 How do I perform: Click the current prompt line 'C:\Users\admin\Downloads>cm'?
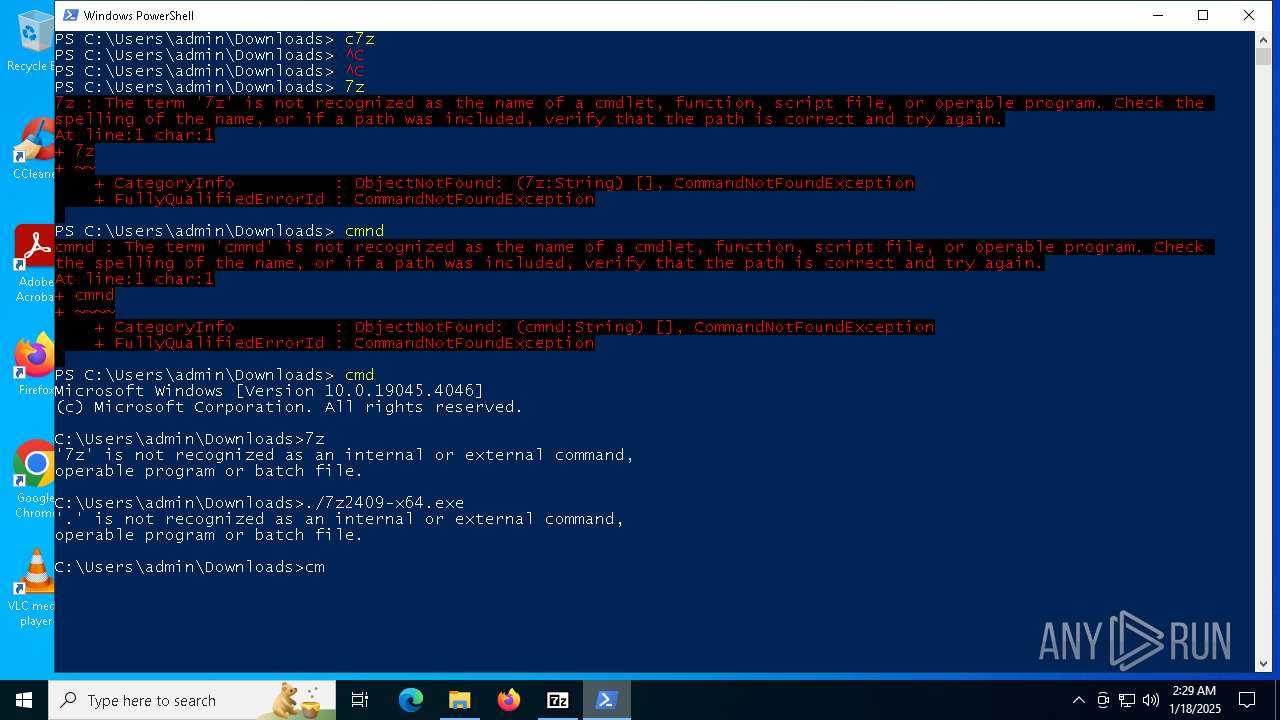point(190,567)
